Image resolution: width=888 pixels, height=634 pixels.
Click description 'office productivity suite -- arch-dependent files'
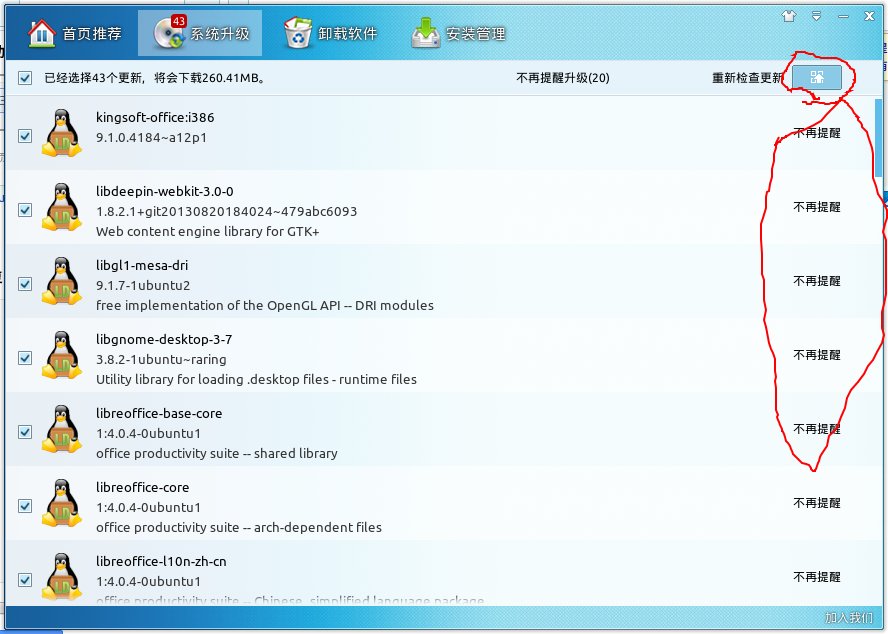tap(239, 527)
